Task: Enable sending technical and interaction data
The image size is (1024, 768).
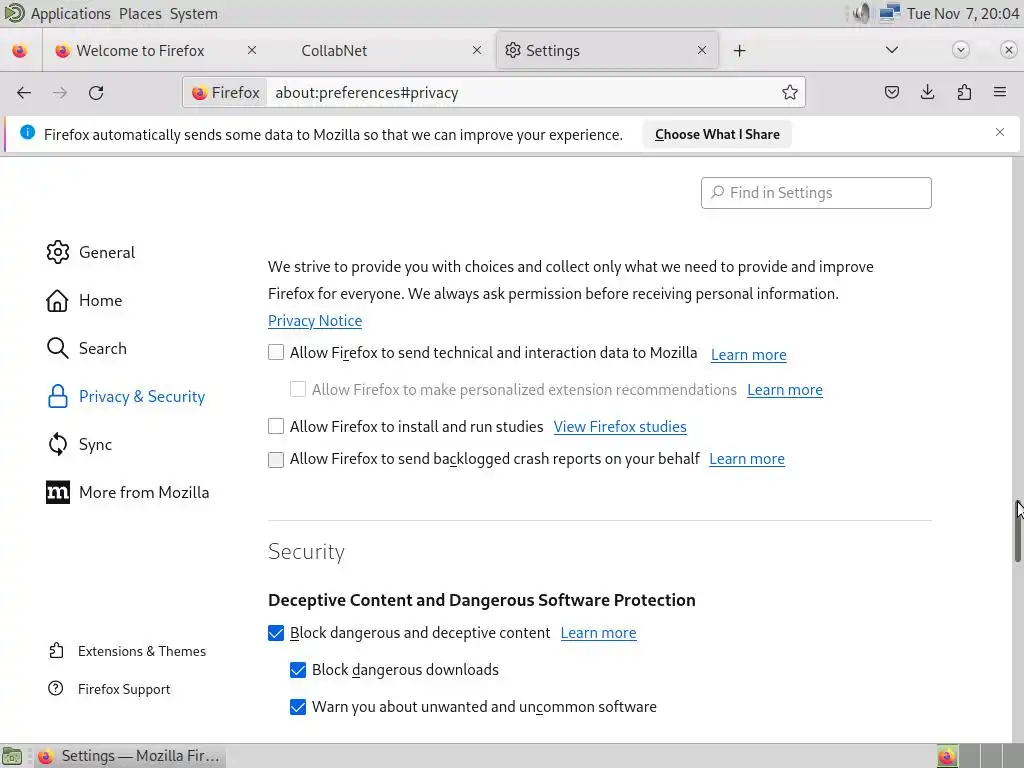Action: [x=276, y=353]
